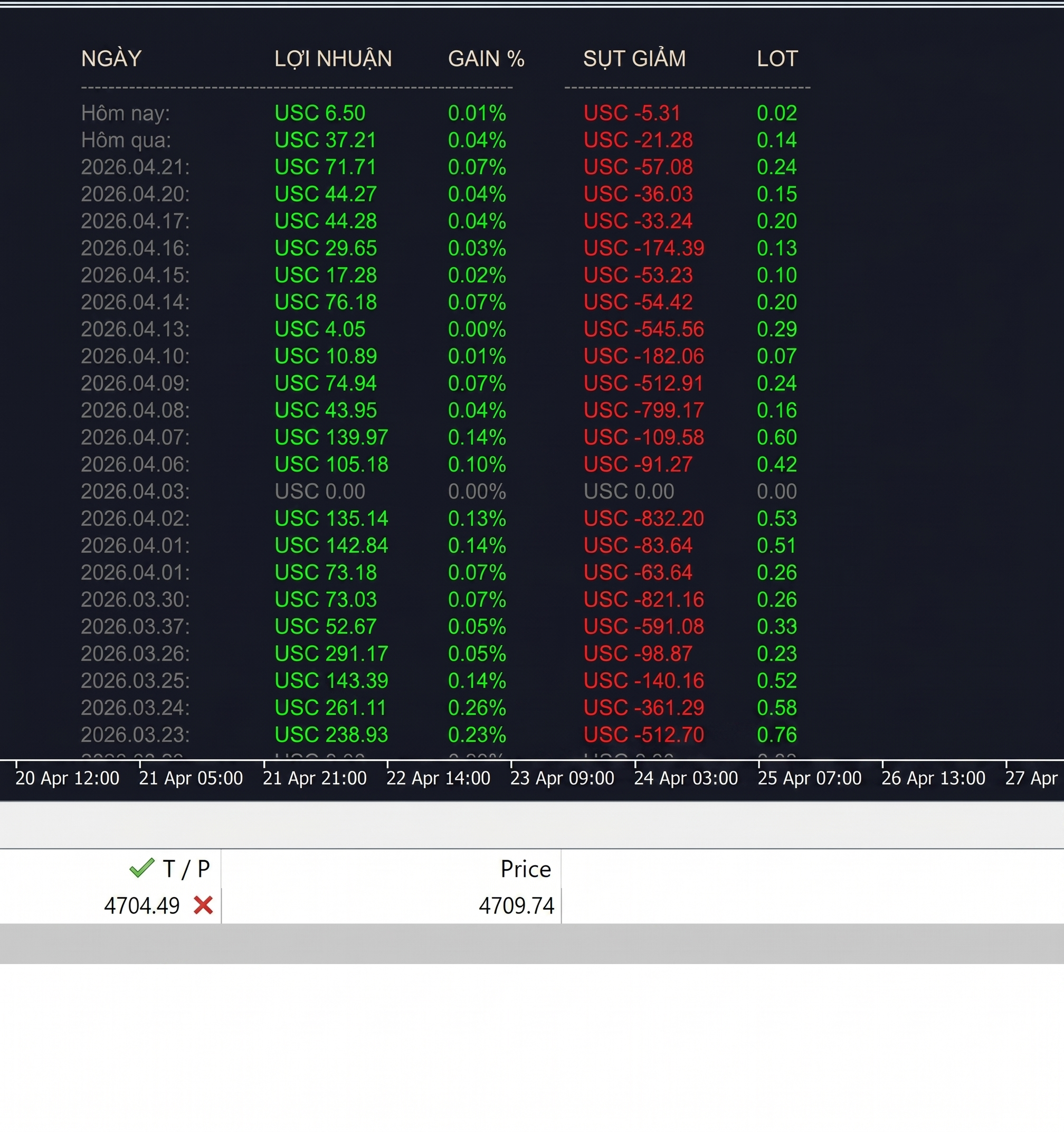Click the red X beside 4704.49

(203, 905)
